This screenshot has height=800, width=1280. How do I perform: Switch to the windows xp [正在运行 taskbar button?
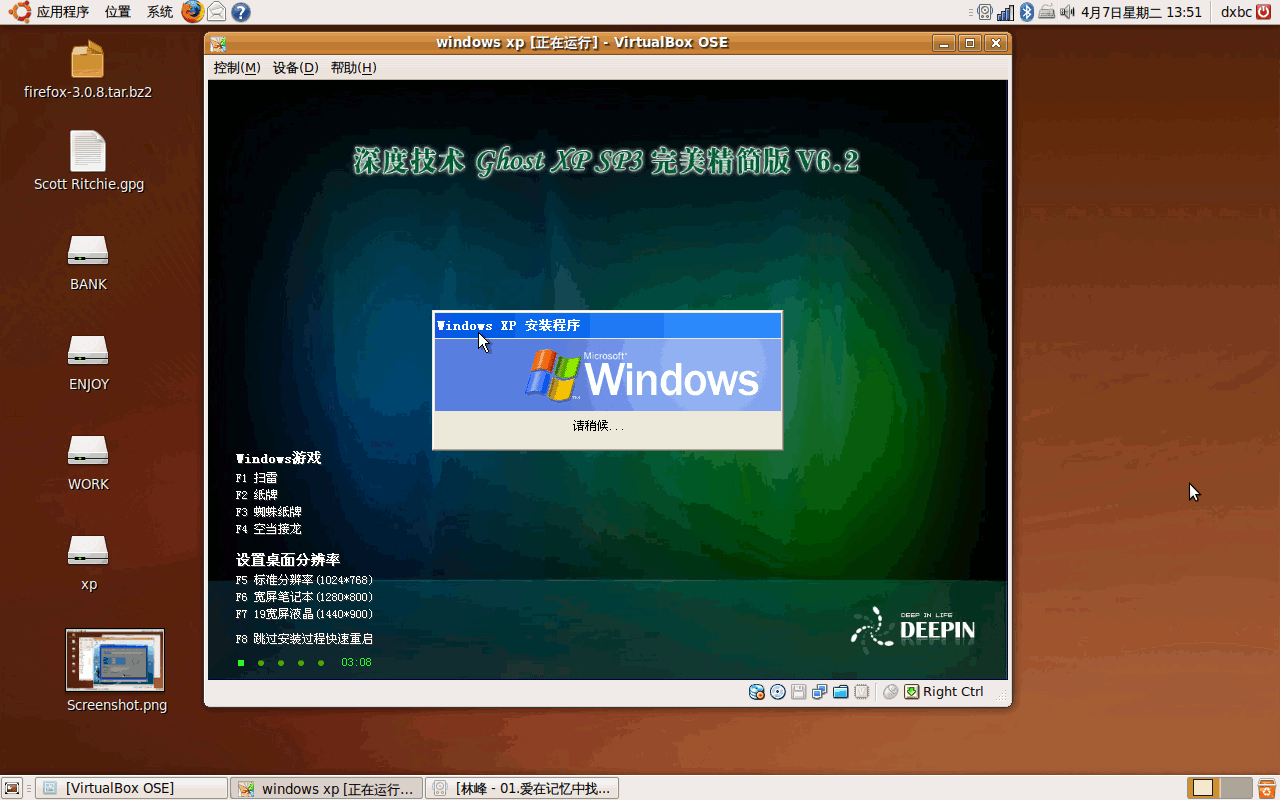(326, 788)
